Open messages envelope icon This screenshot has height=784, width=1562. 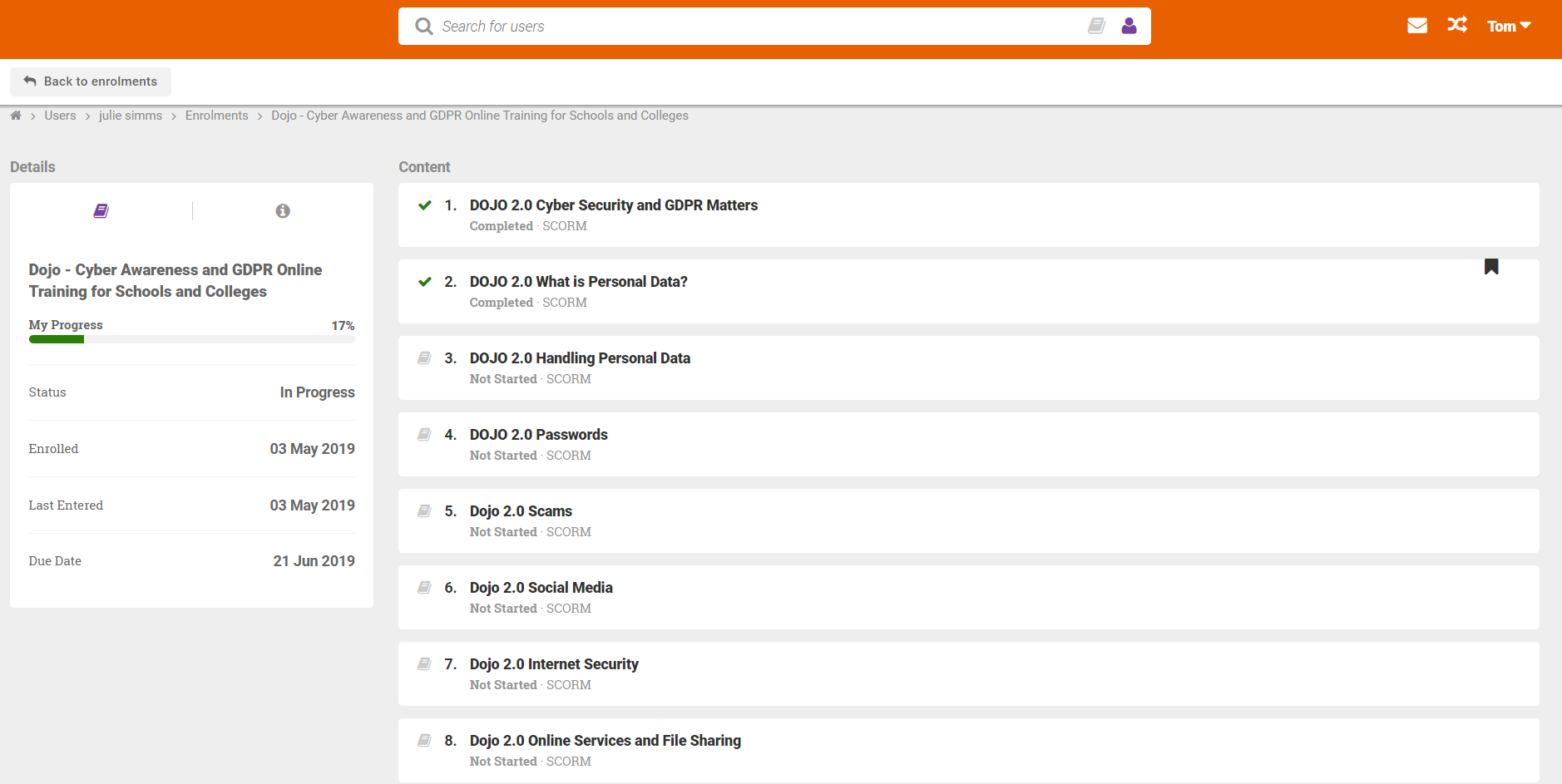[x=1417, y=26]
